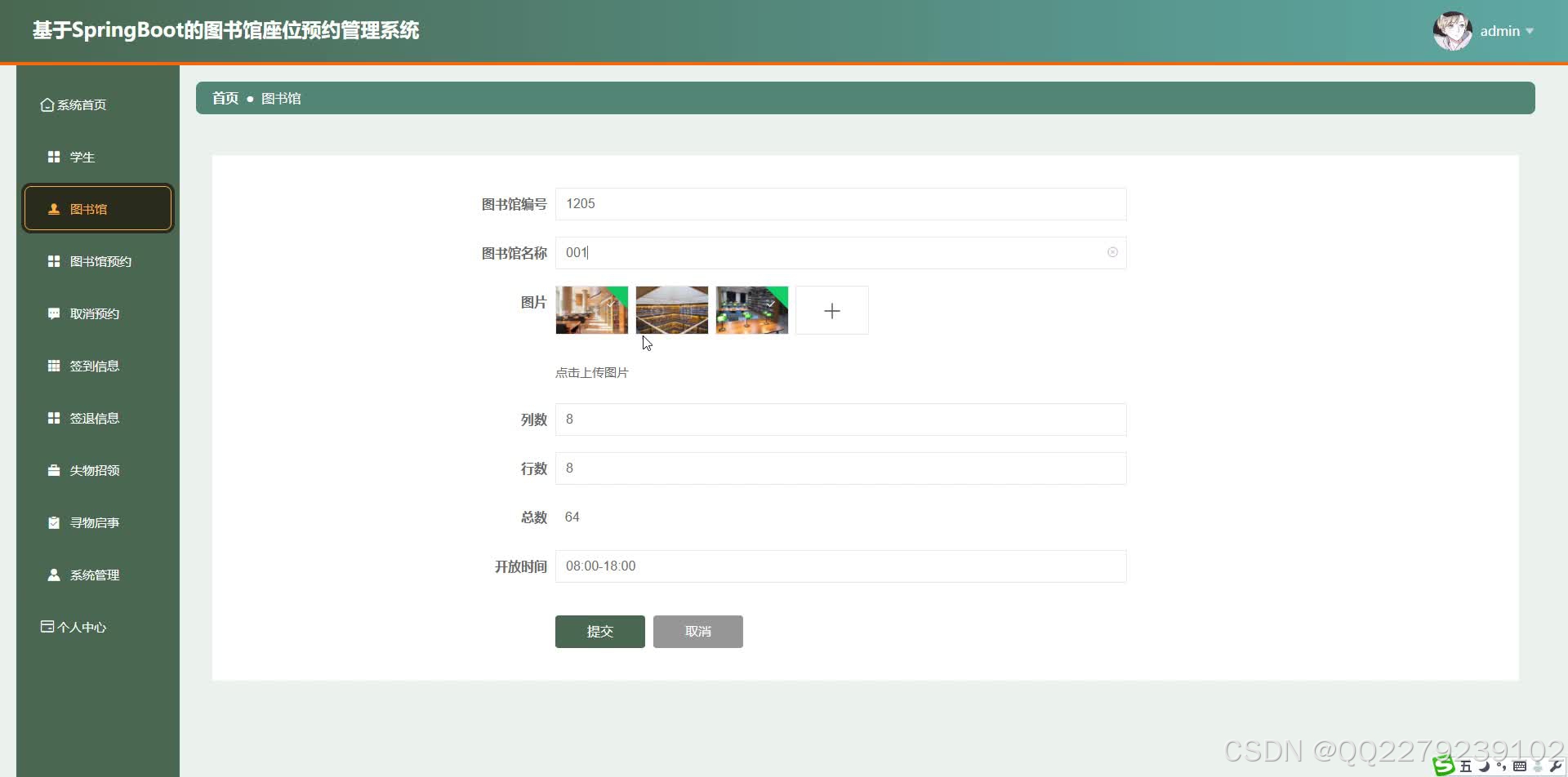Click the 列数 input field
The height and width of the screenshot is (777, 1568).
pos(841,420)
